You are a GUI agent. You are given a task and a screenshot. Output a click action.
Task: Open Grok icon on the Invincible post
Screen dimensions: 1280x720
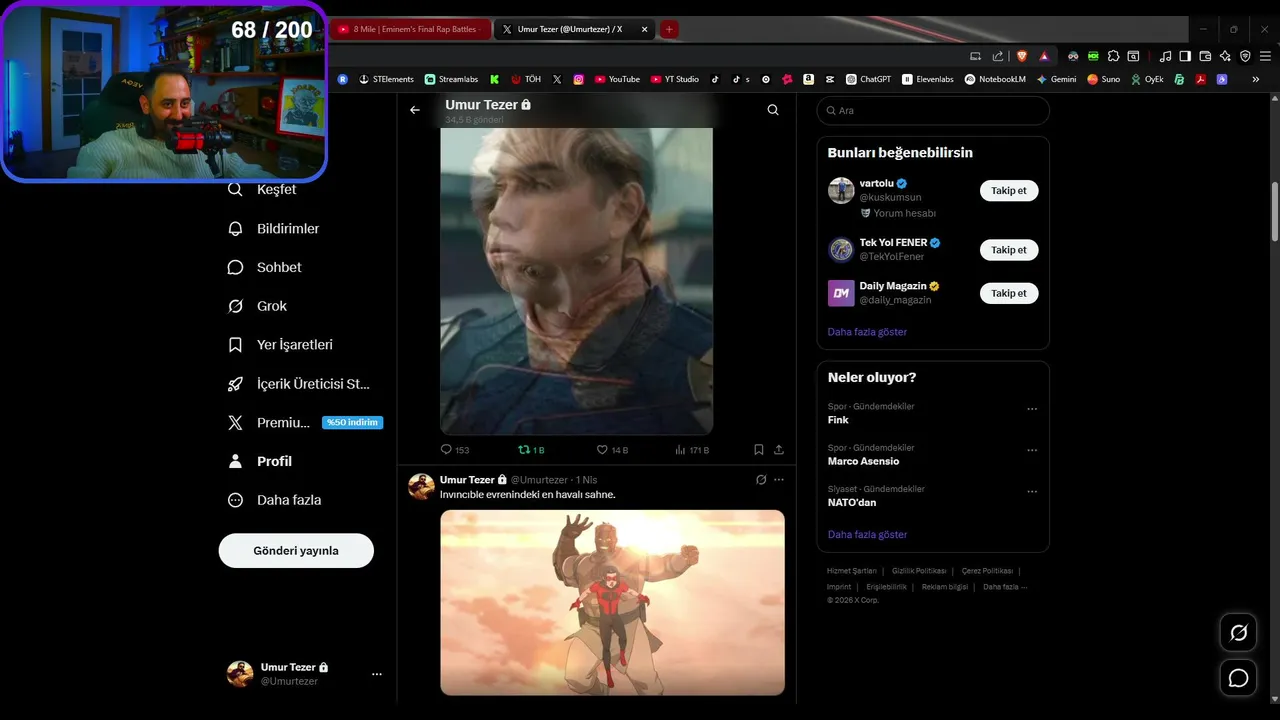coord(761,480)
